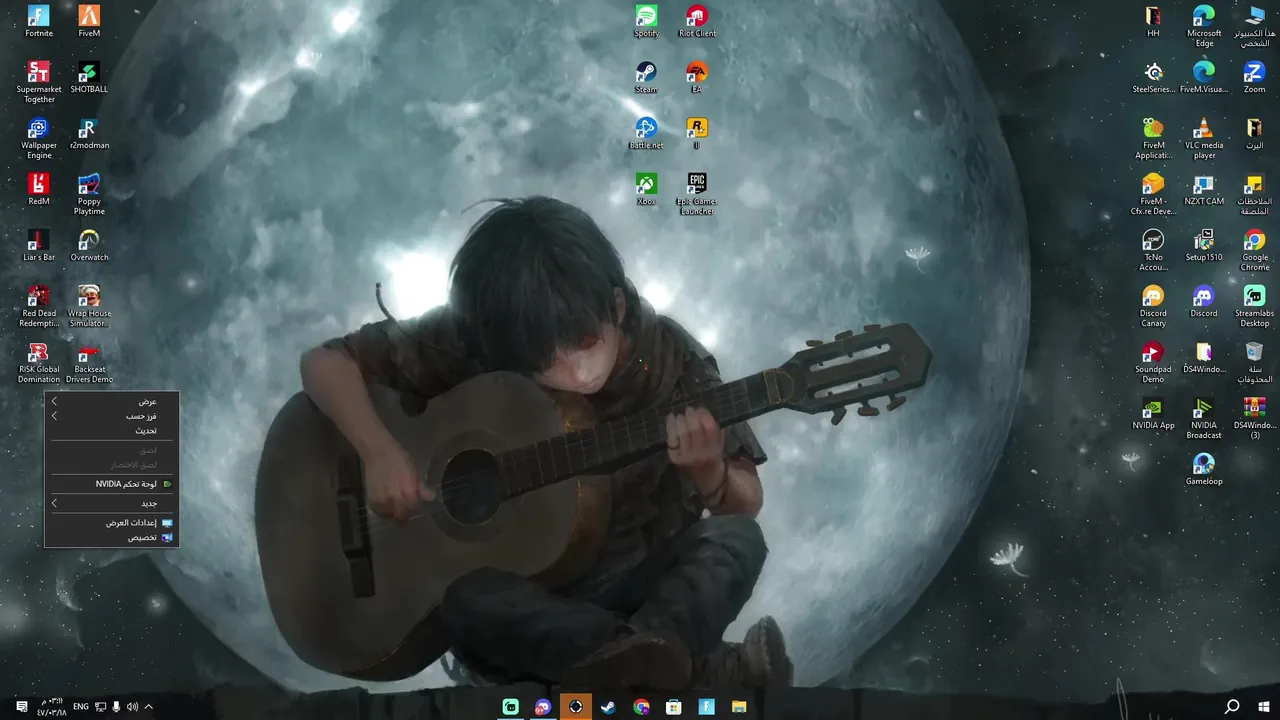Screen dimensions: 1280x720
Task: Open the FiveM shortcut beside Fortnite
Action: tap(89, 21)
